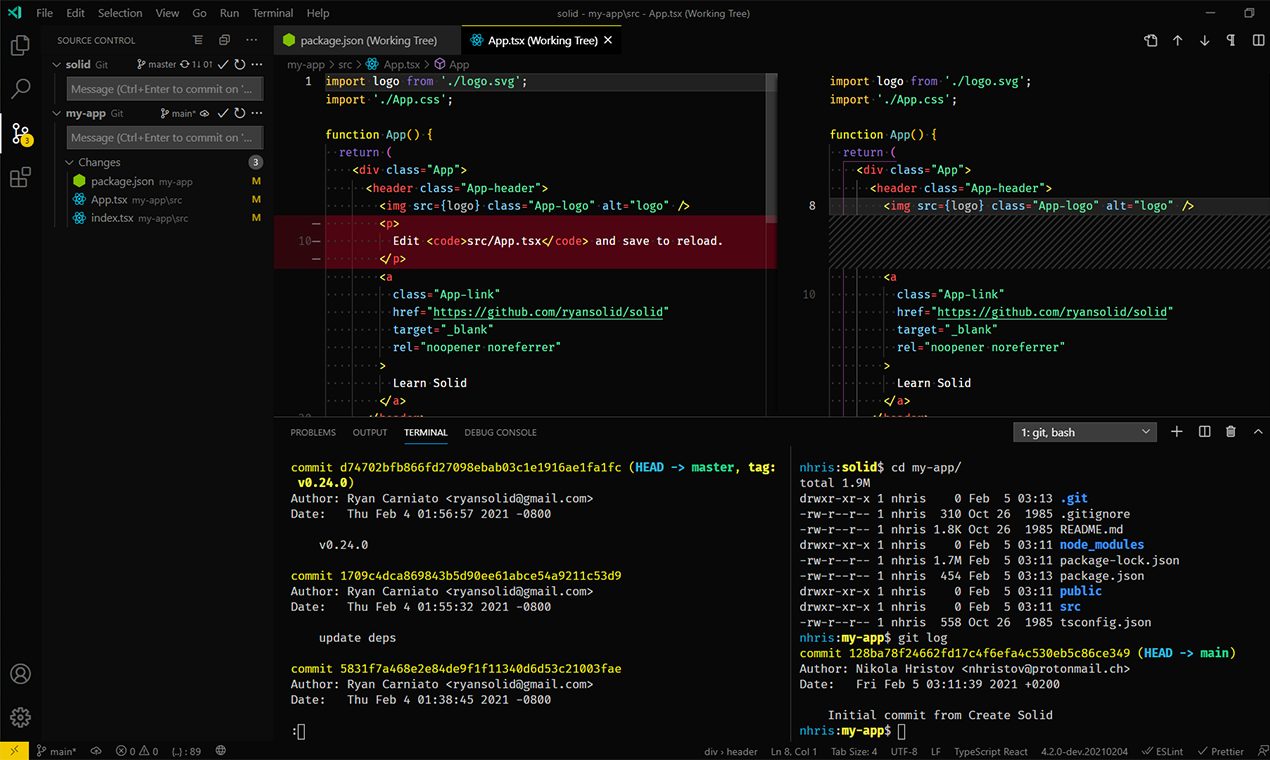Viewport: 1270px width, 760px height.
Task: Go to next change with down arrow
Action: 1204,41
